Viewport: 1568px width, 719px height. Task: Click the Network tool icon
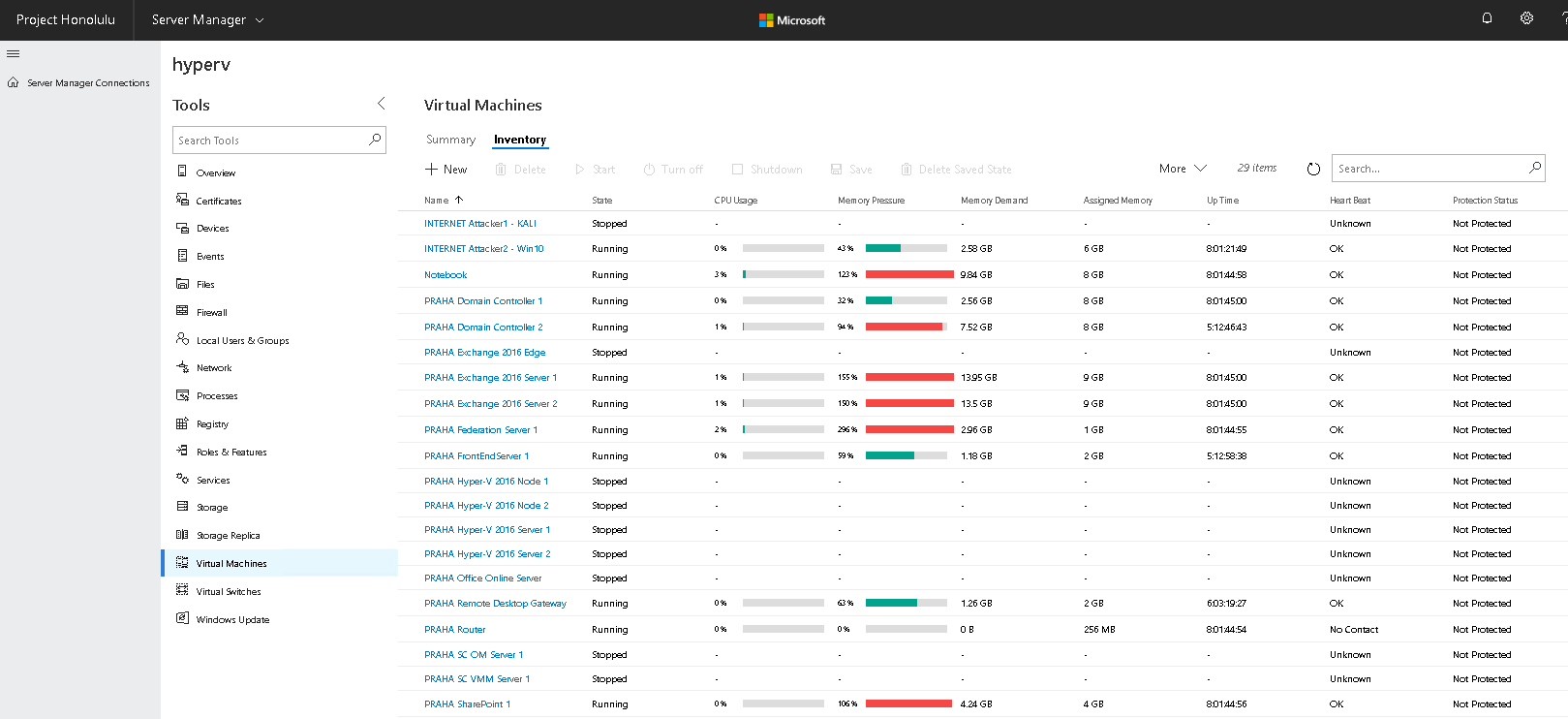click(182, 367)
